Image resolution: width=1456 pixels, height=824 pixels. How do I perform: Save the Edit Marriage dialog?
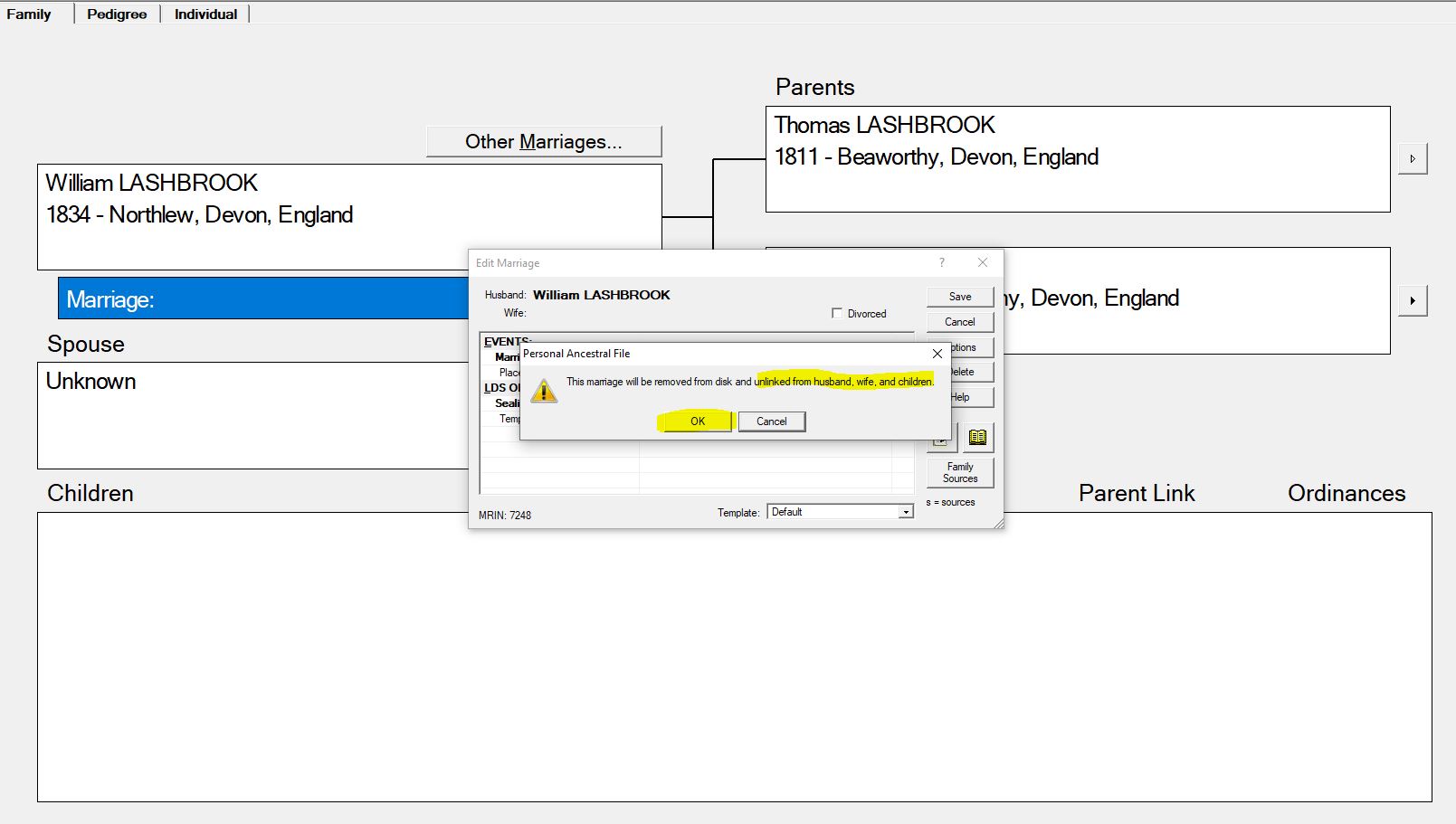(960, 297)
